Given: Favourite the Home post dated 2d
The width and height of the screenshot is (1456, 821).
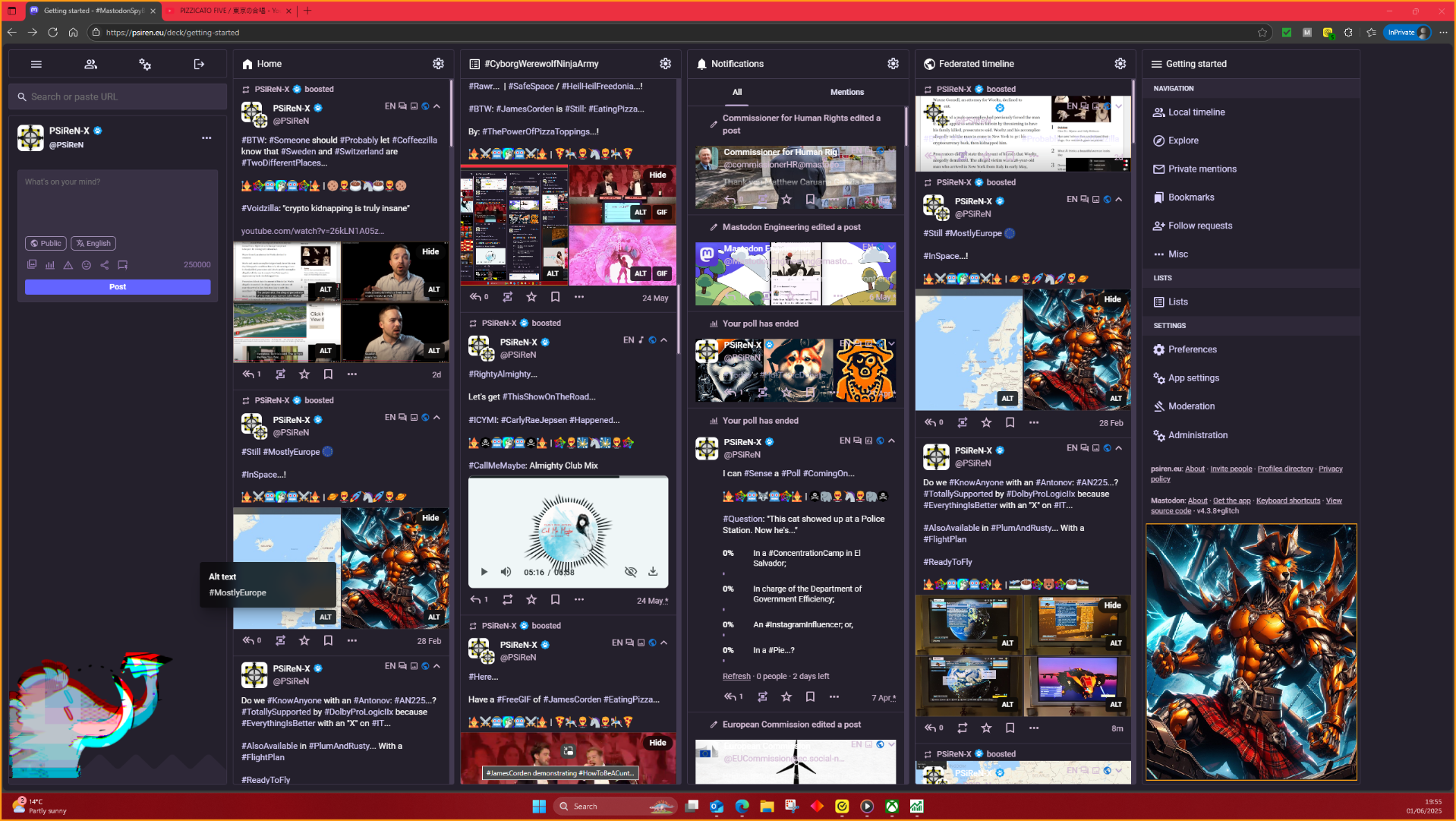Looking at the screenshot, I should click(304, 374).
